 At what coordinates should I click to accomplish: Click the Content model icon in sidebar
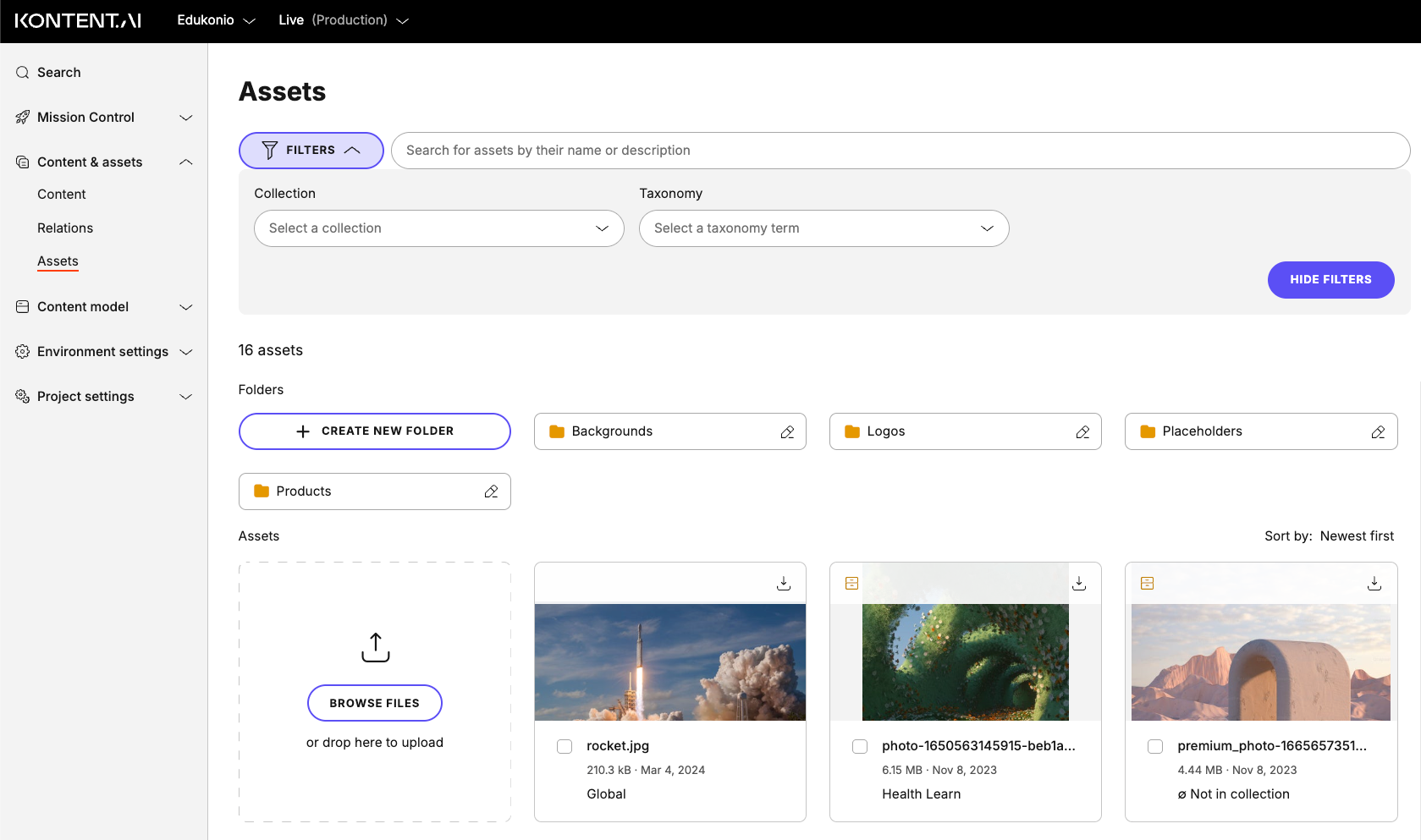point(22,306)
